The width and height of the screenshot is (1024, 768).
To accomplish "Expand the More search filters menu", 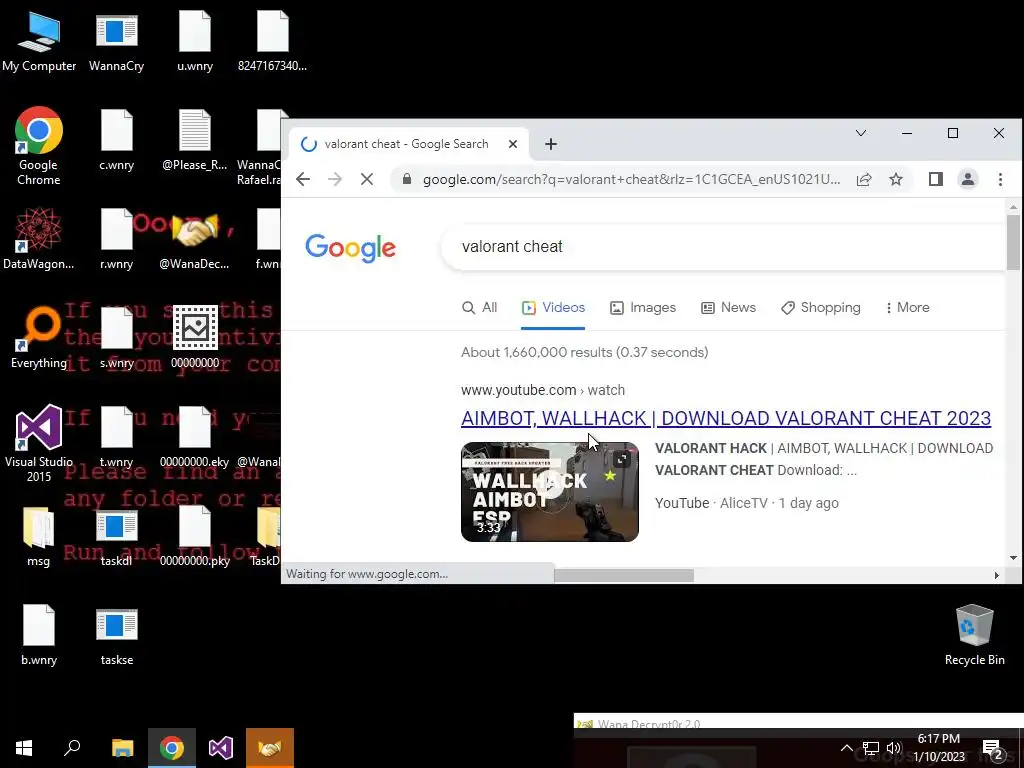I will click(907, 308).
